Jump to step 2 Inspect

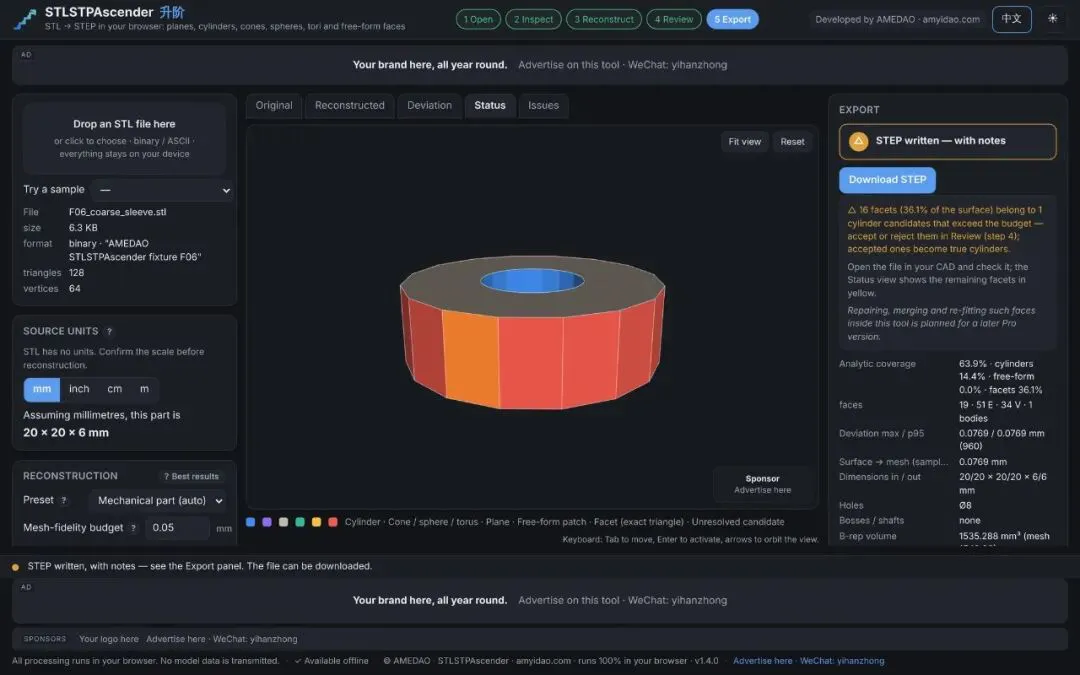(533, 19)
